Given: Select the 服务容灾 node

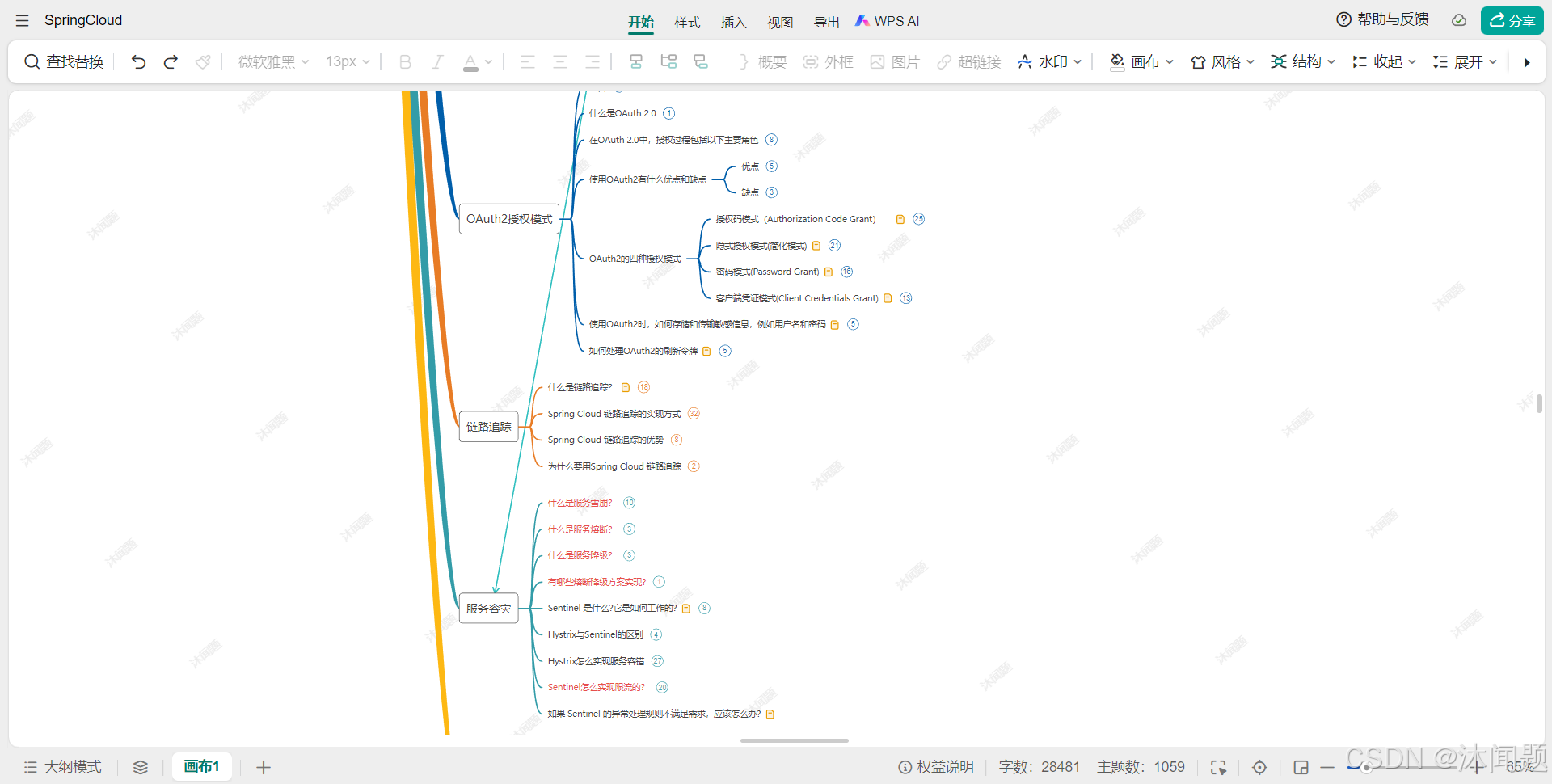Looking at the screenshot, I should click(x=489, y=609).
